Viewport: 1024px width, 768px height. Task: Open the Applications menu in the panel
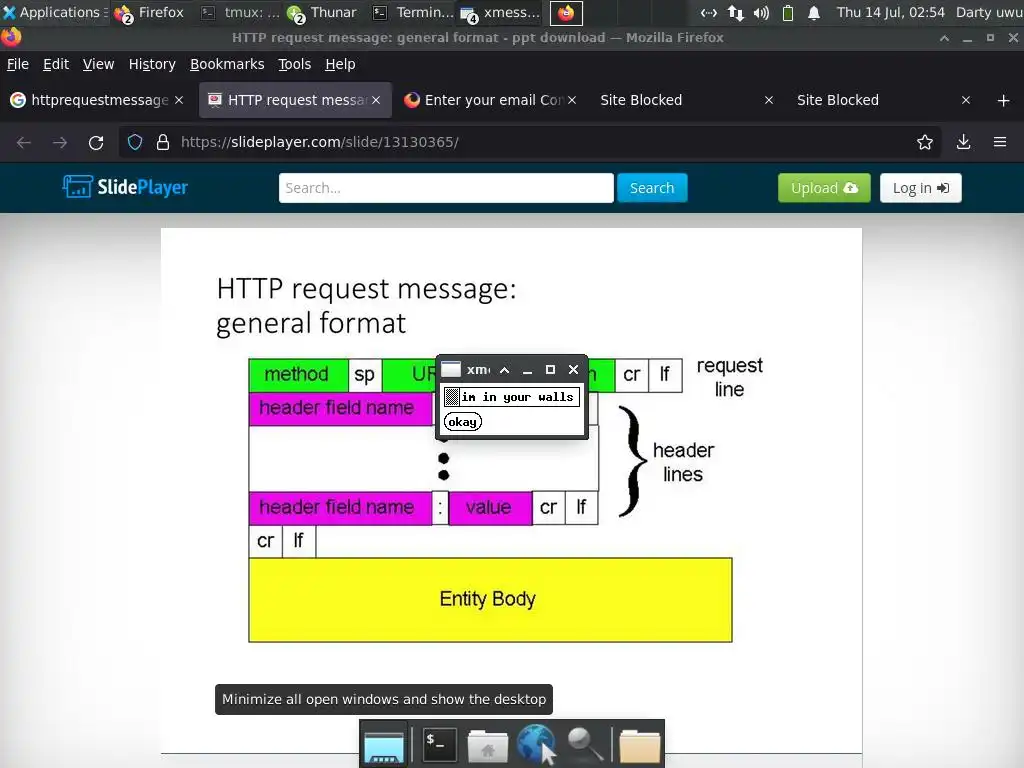54,12
